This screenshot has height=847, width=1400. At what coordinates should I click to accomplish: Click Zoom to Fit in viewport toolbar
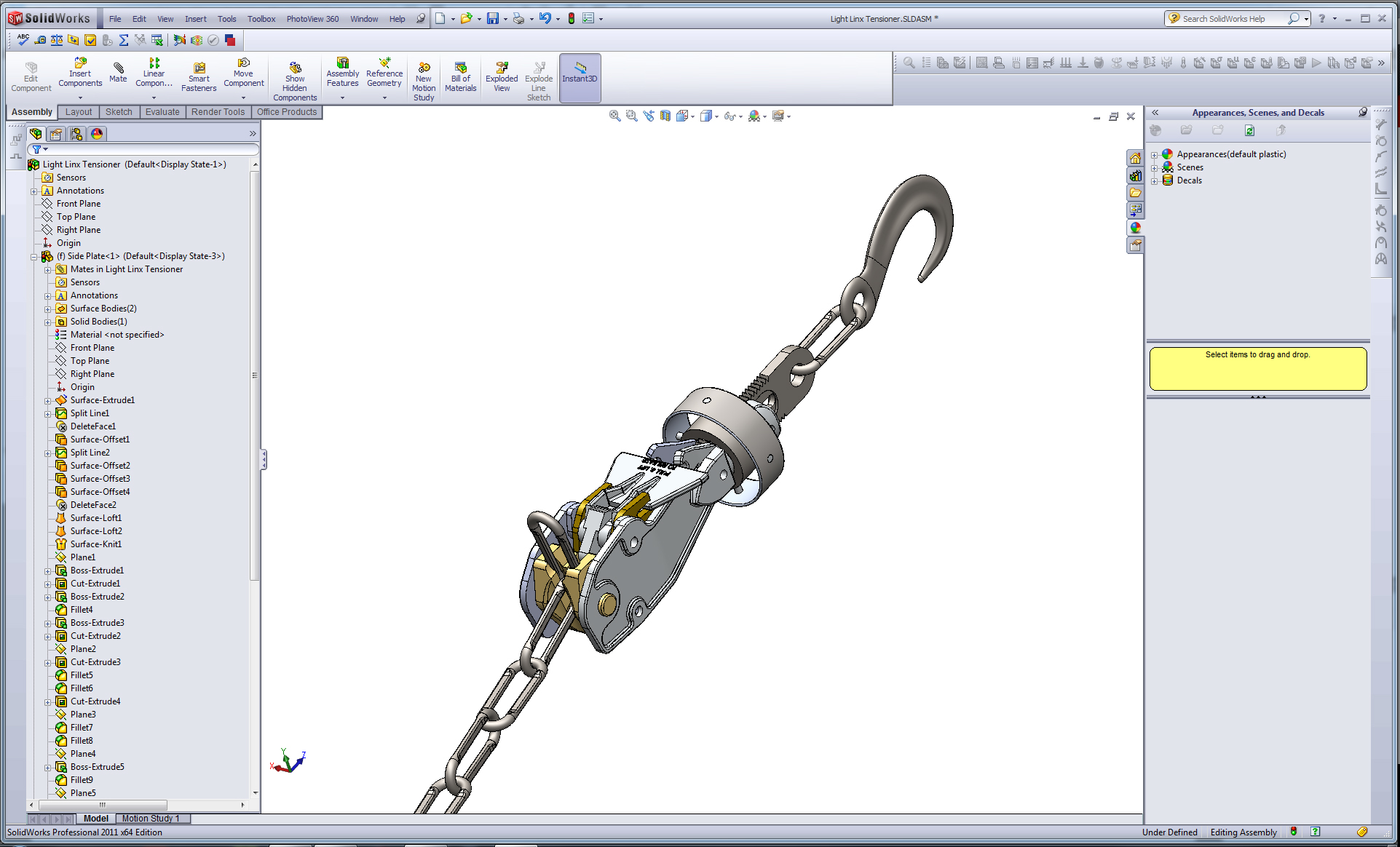pyautogui.click(x=615, y=116)
